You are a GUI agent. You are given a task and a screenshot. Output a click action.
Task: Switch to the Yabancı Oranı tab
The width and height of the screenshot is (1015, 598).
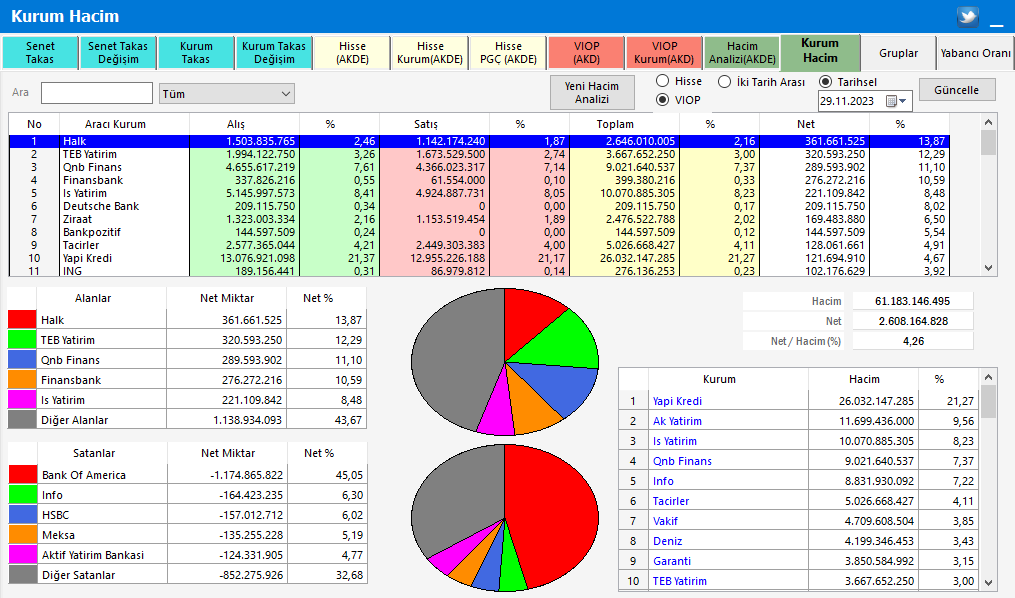(x=976, y=52)
